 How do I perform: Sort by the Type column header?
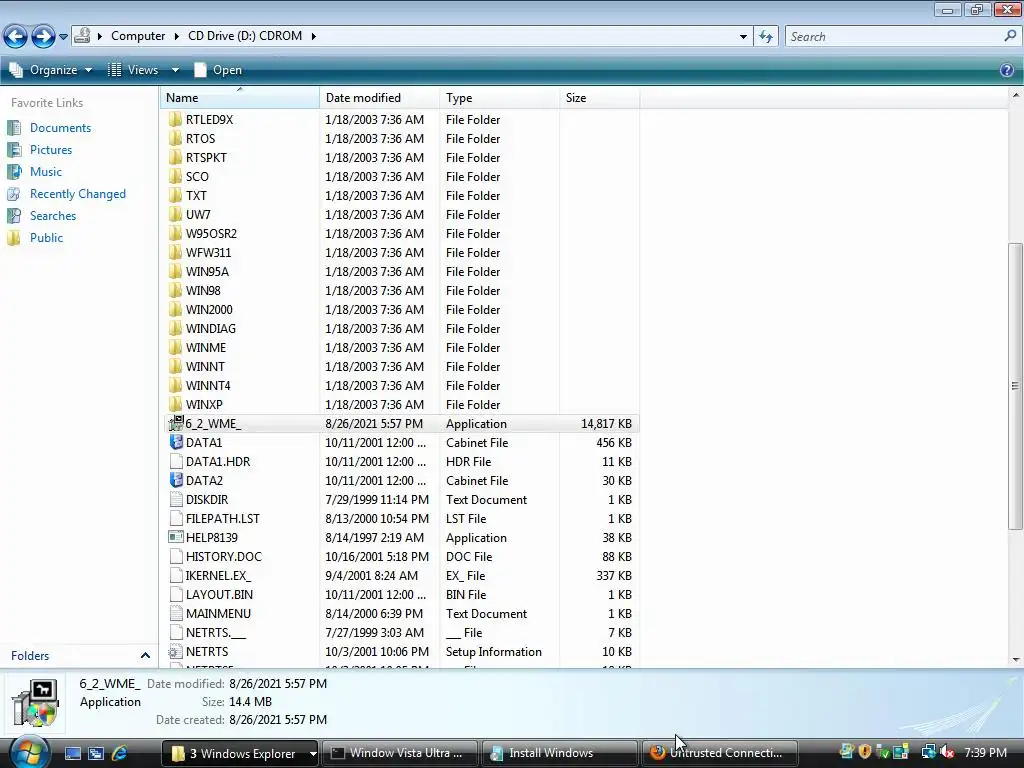[500, 97]
